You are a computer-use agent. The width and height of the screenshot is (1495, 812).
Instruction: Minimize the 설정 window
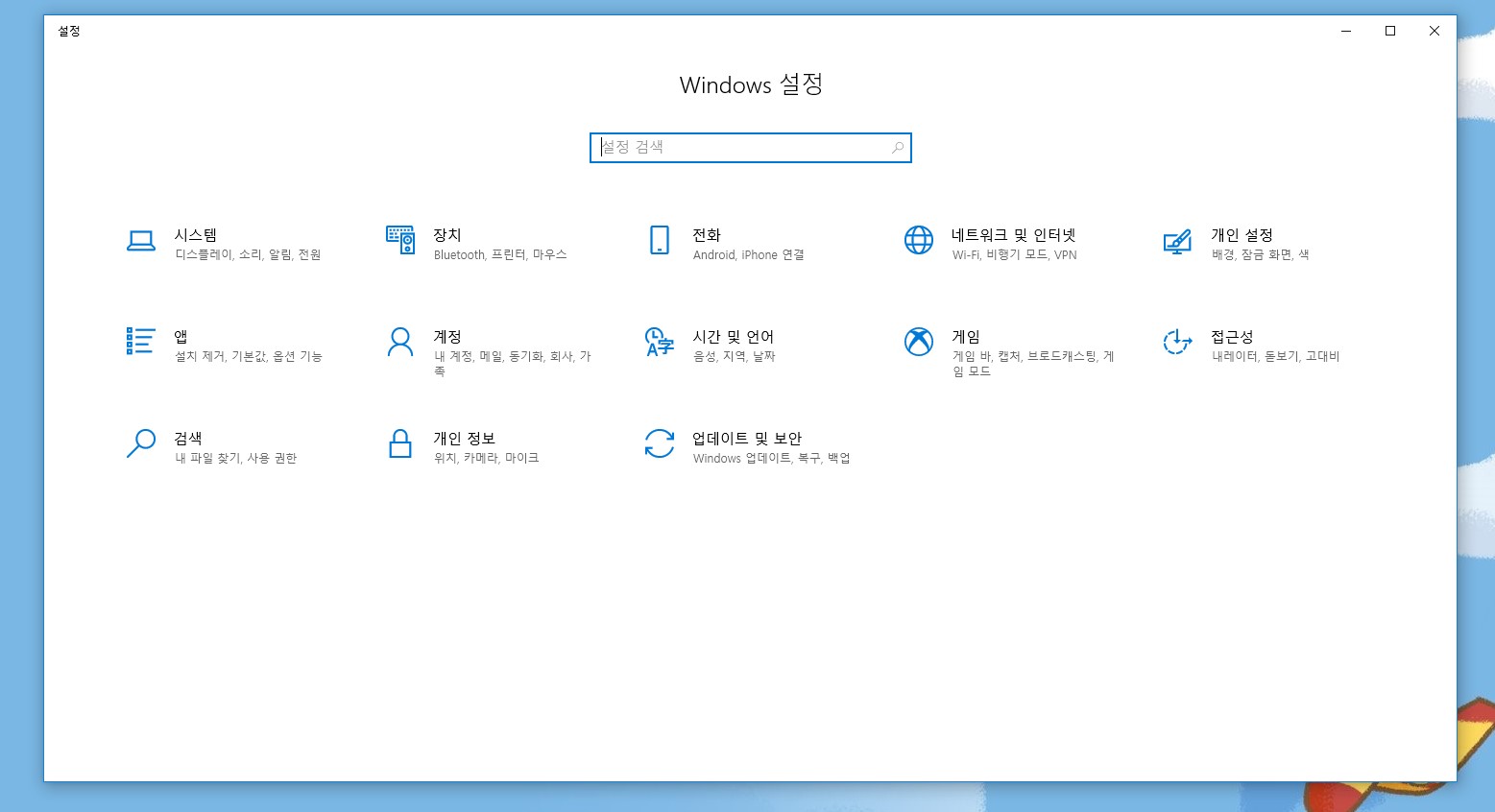click(x=1346, y=31)
